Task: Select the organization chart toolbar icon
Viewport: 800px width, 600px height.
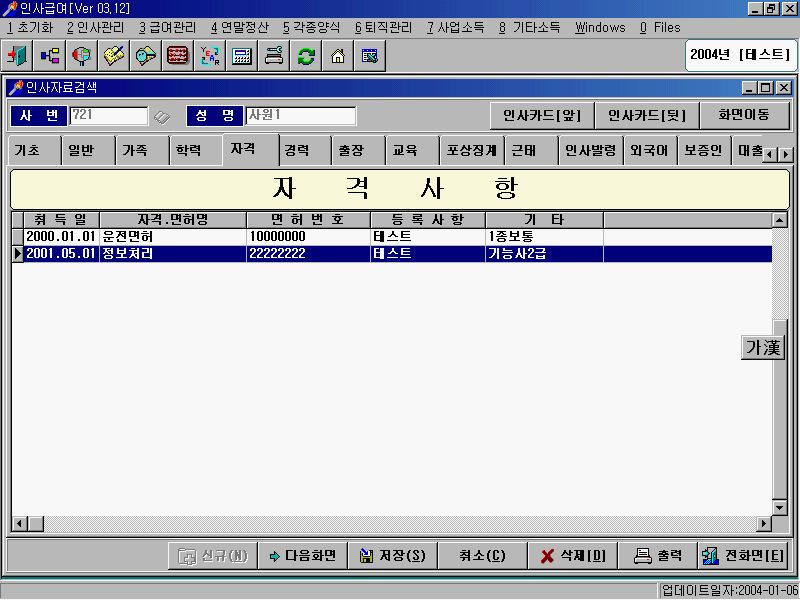Action: click(x=49, y=56)
